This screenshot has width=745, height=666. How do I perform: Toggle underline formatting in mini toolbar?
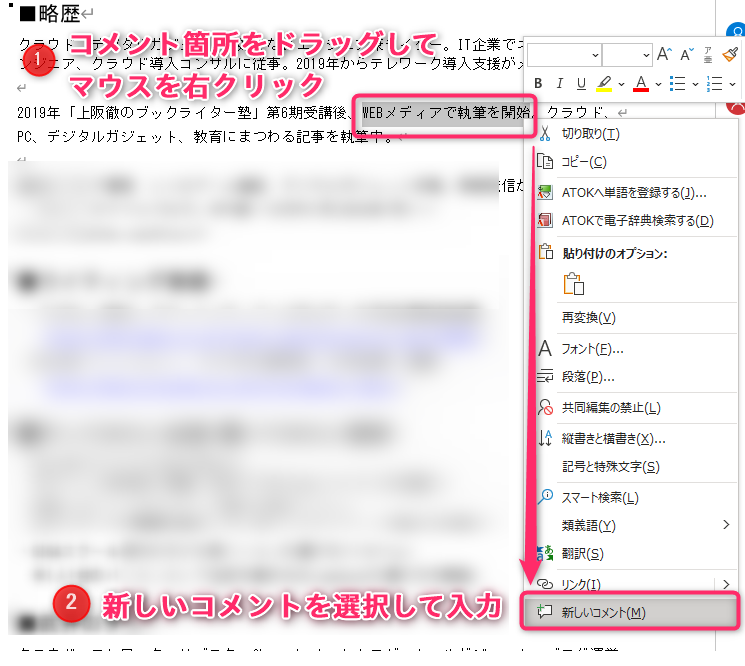(x=580, y=83)
